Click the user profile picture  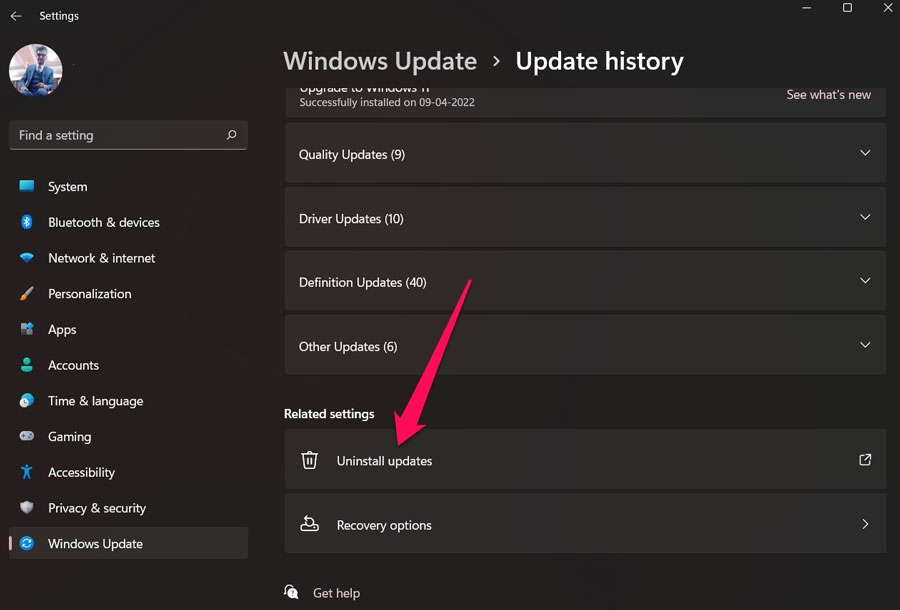[x=36, y=70]
